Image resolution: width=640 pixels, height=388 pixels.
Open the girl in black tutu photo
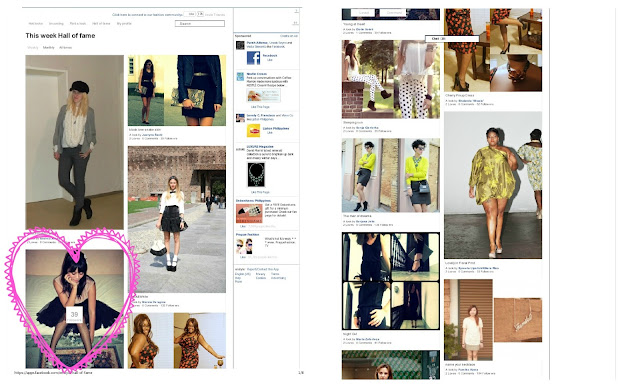74,309
